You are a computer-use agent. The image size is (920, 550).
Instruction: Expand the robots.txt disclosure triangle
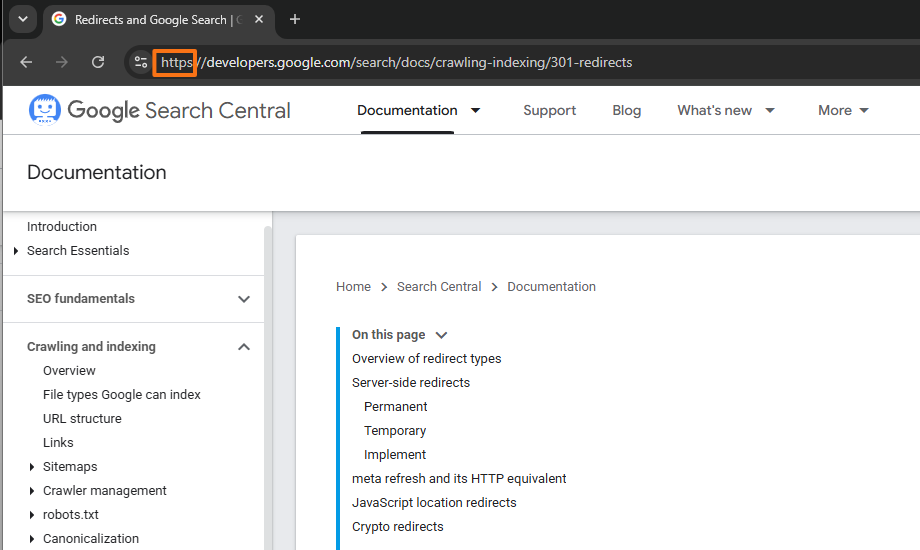(x=32, y=515)
